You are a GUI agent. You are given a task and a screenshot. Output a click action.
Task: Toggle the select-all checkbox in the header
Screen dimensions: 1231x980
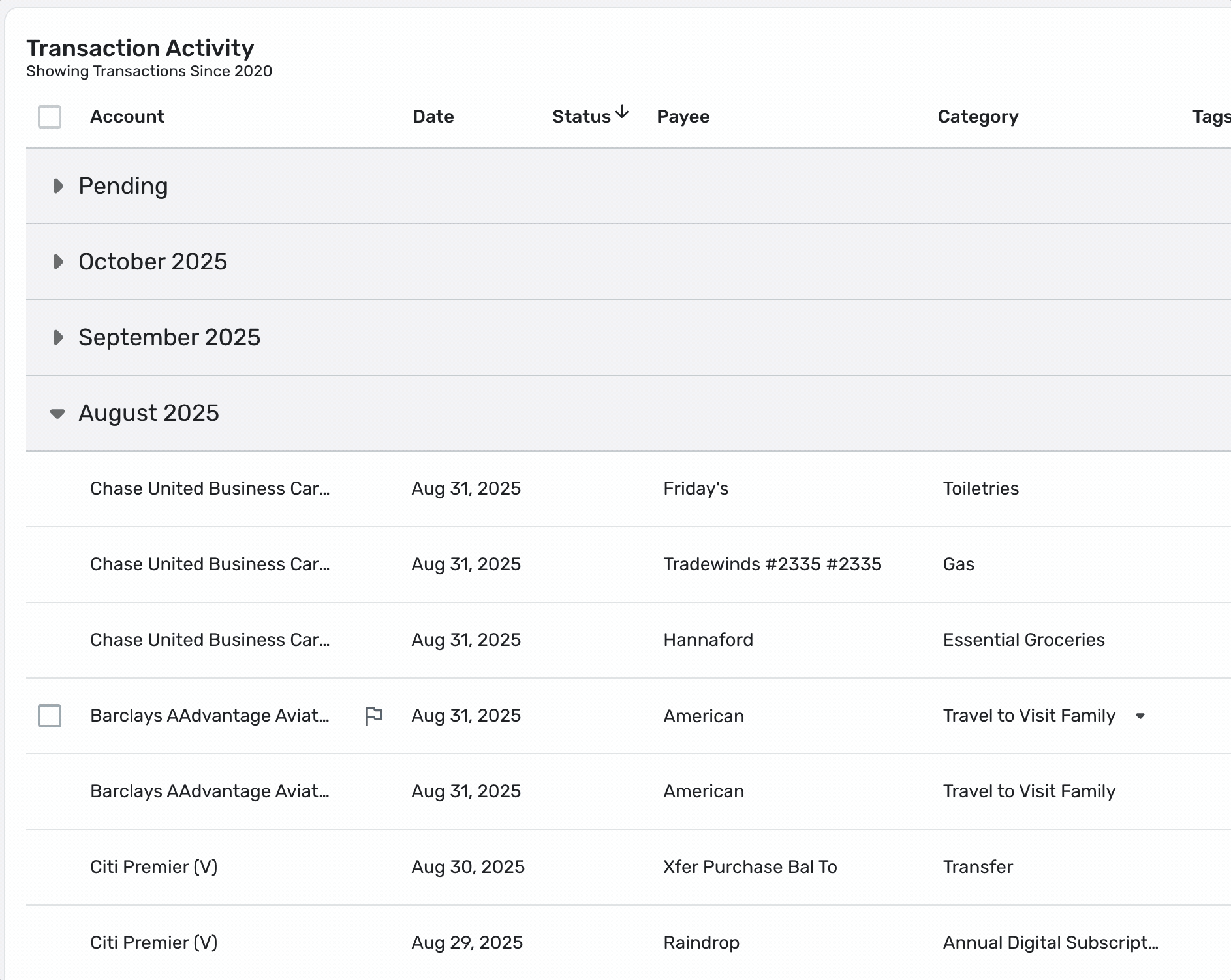pyautogui.click(x=50, y=117)
